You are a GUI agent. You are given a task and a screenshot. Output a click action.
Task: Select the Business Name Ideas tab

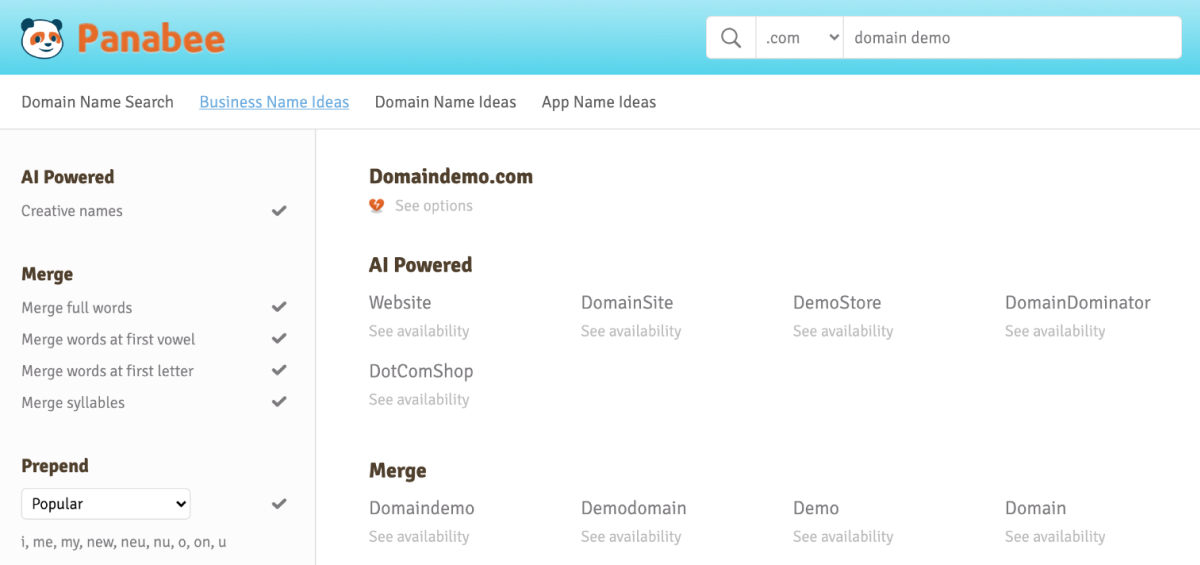(274, 102)
